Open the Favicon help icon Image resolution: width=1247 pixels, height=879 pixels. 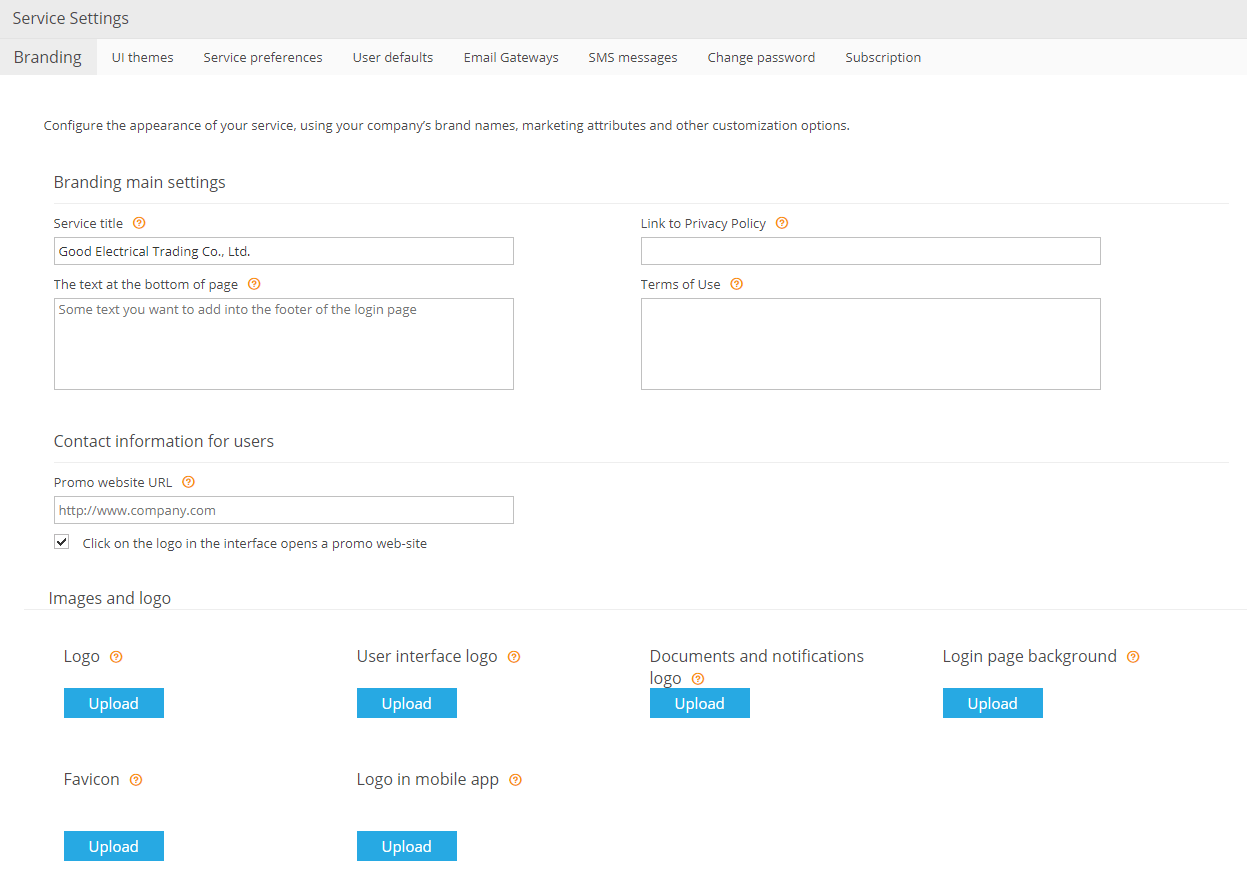(x=136, y=780)
